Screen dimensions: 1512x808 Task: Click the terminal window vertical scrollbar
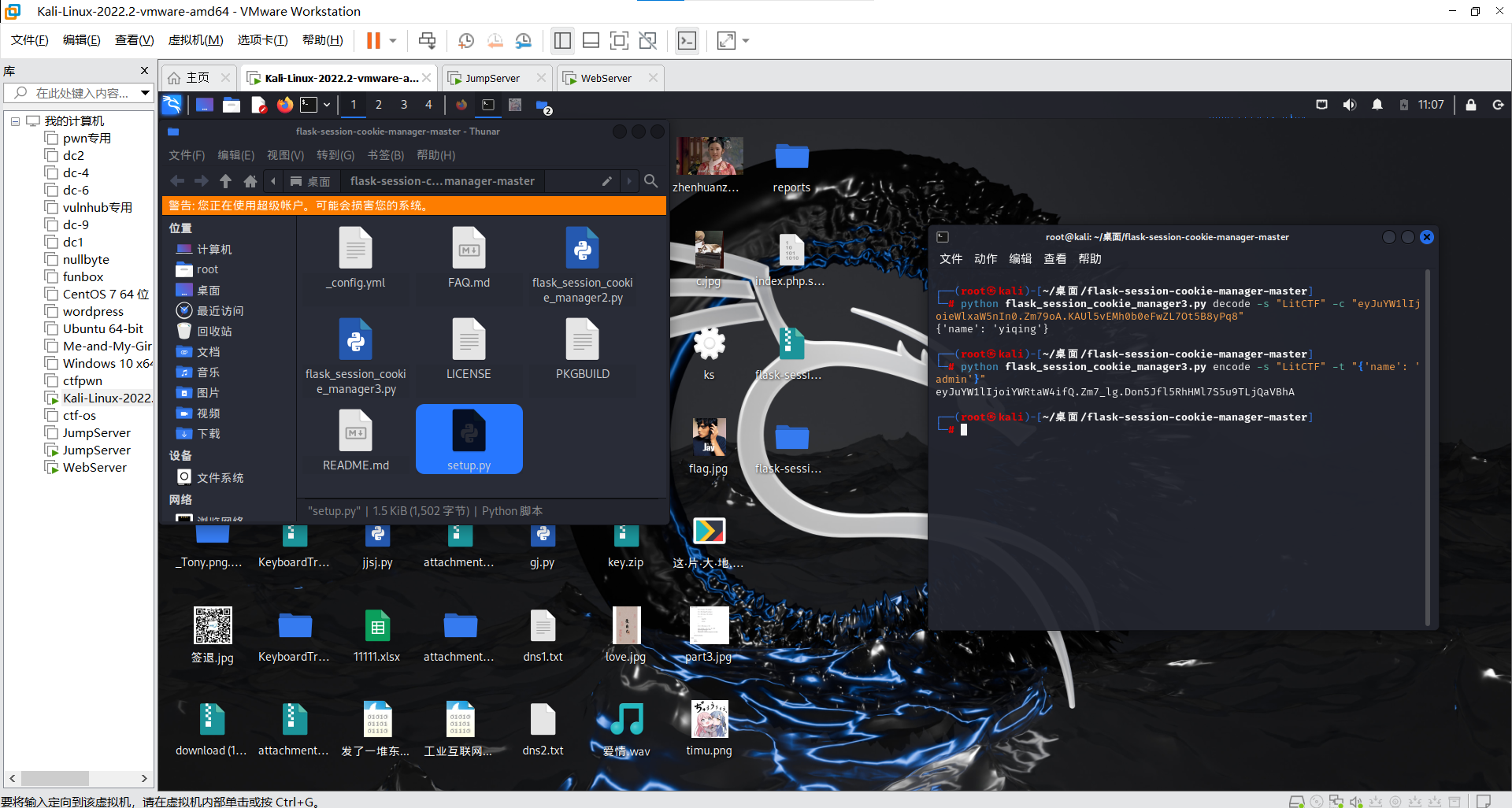tap(1427, 449)
